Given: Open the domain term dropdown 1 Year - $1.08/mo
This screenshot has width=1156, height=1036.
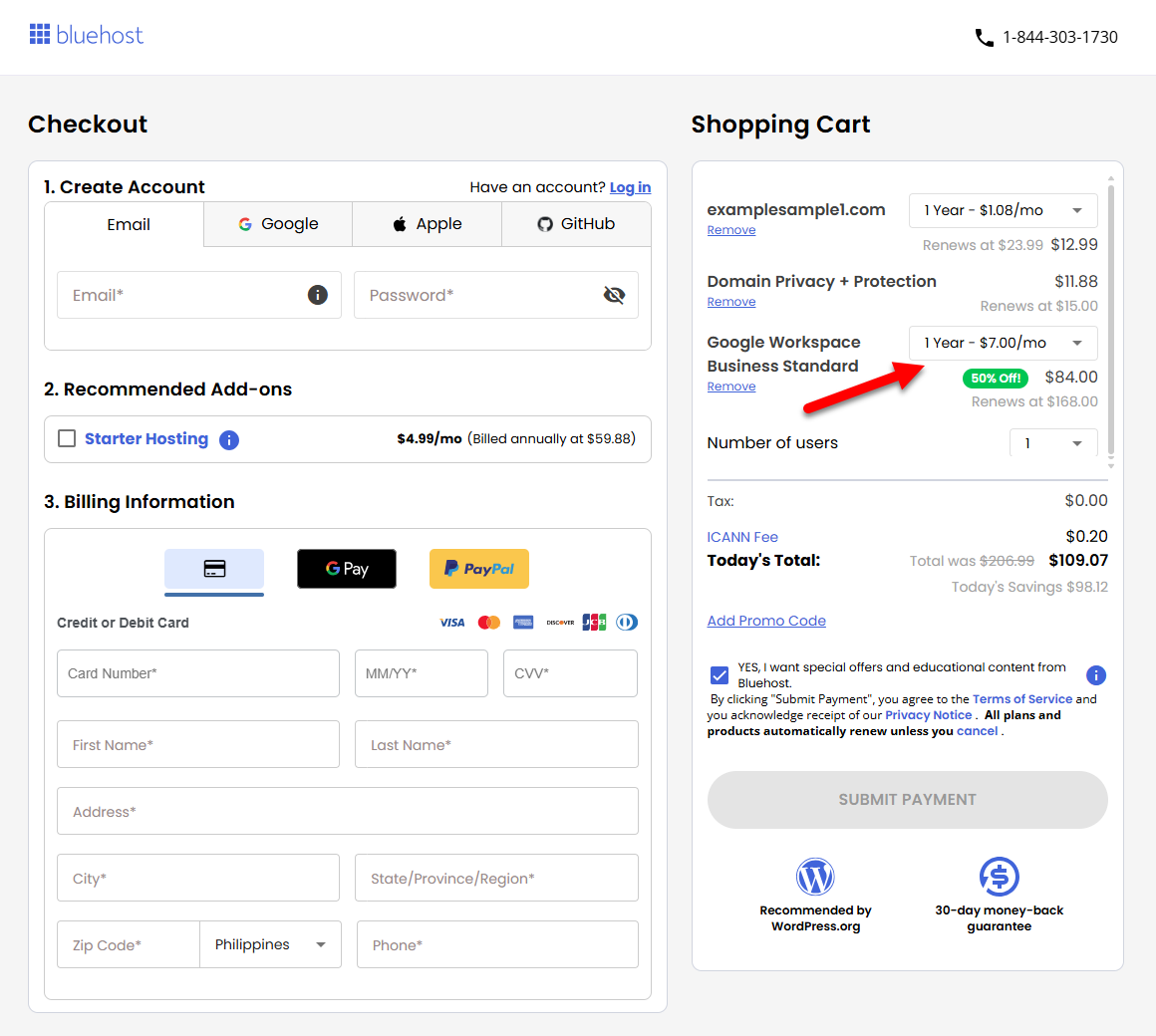Looking at the screenshot, I should click(1004, 211).
